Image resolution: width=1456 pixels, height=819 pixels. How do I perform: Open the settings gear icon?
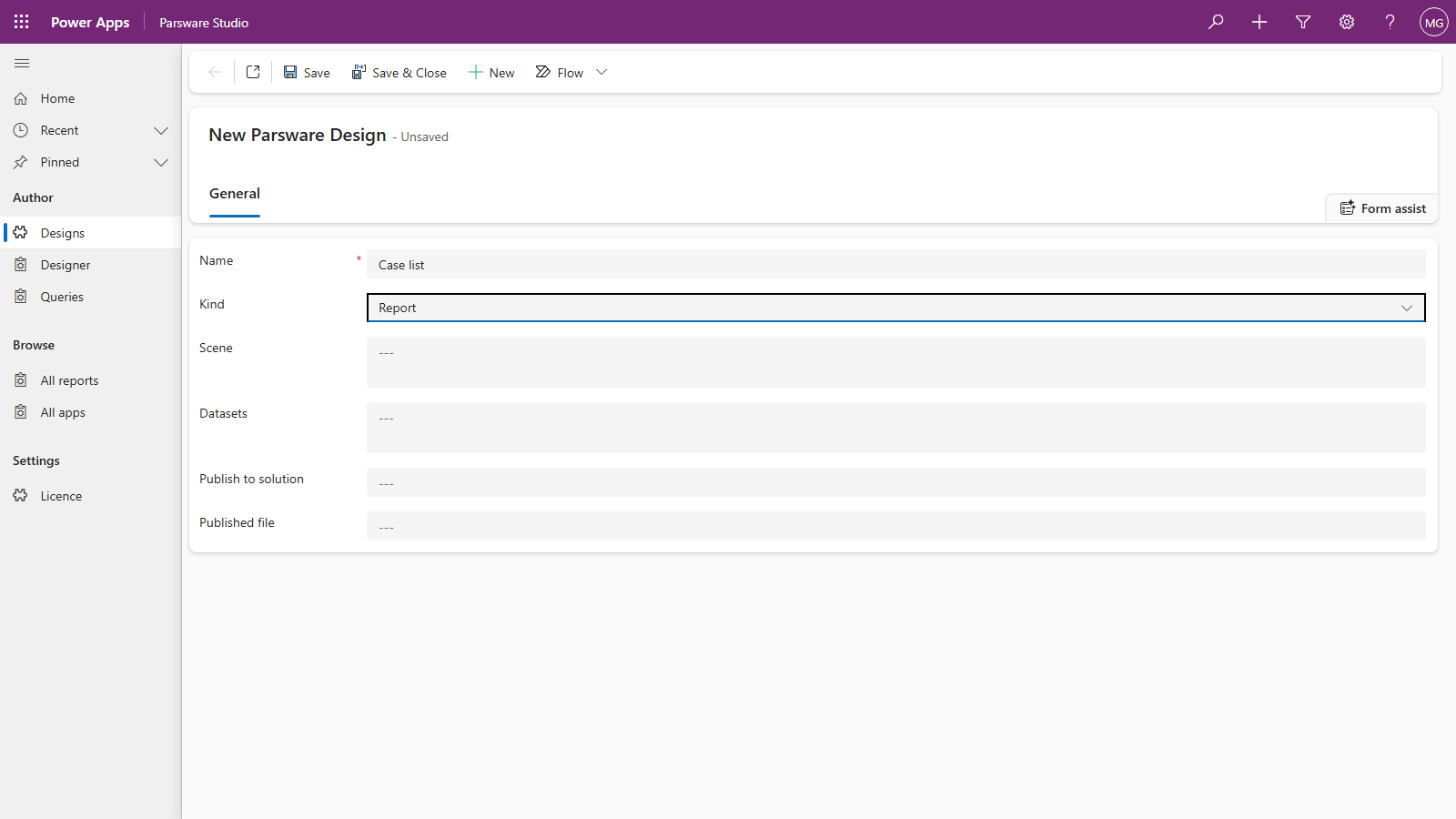pos(1347,22)
